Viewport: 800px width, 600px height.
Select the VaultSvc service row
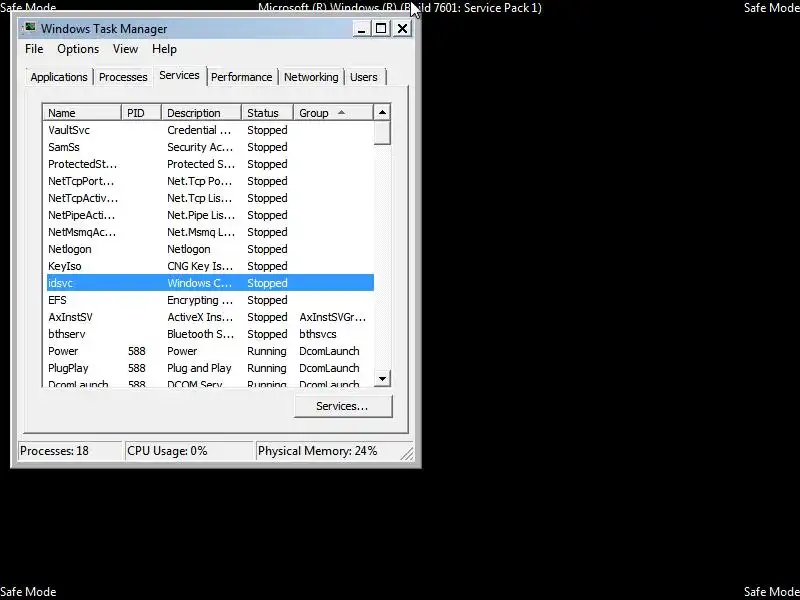(x=210, y=130)
